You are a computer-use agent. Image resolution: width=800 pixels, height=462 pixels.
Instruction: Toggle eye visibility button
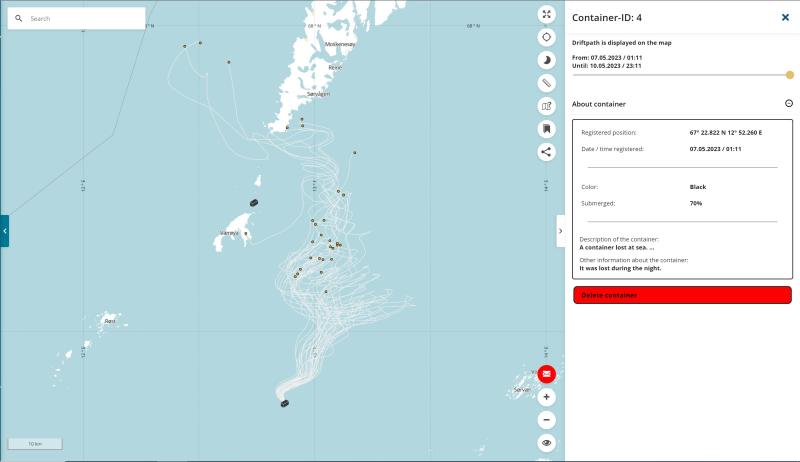(546, 443)
